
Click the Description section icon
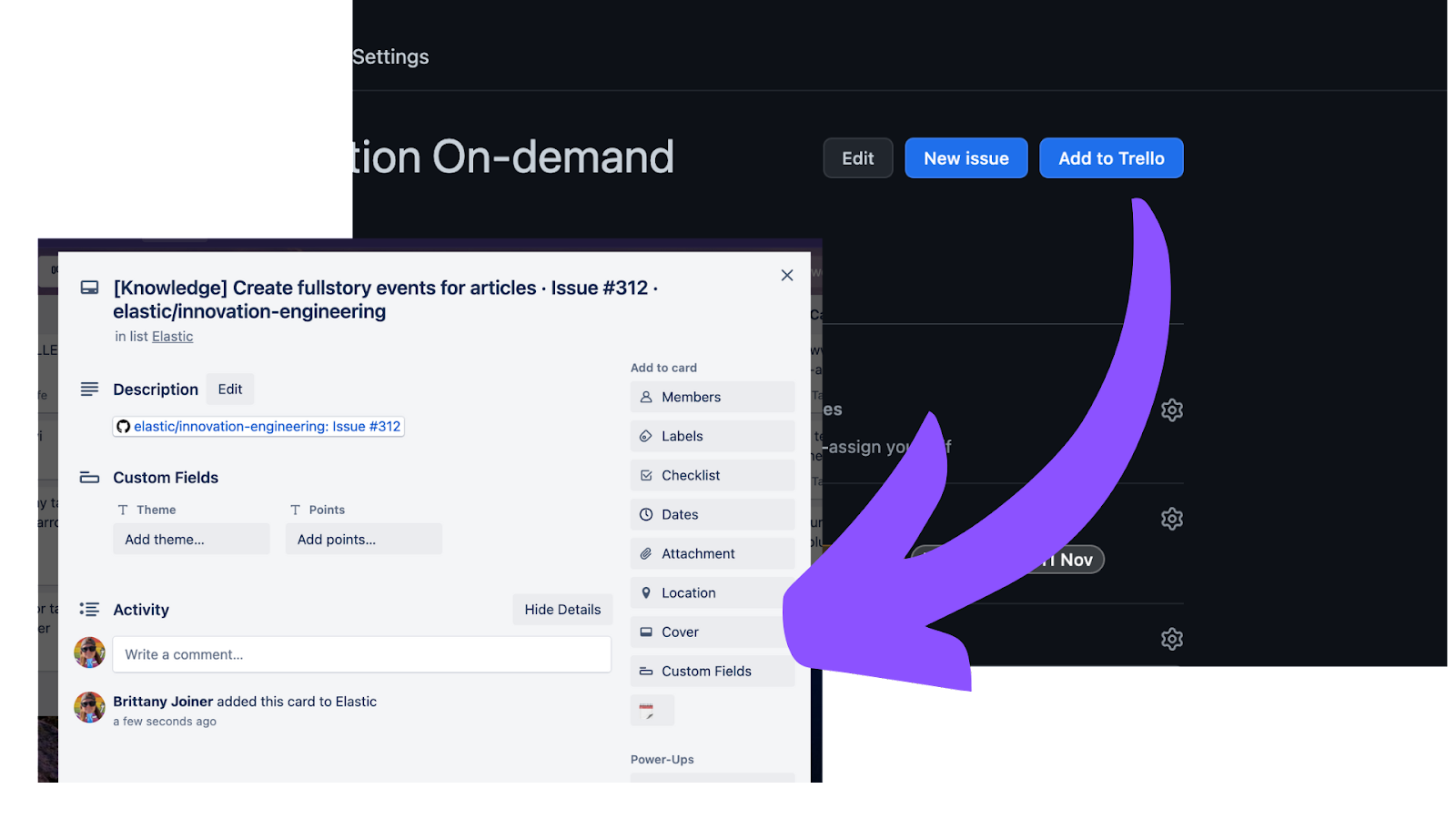(x=89, y=389)
